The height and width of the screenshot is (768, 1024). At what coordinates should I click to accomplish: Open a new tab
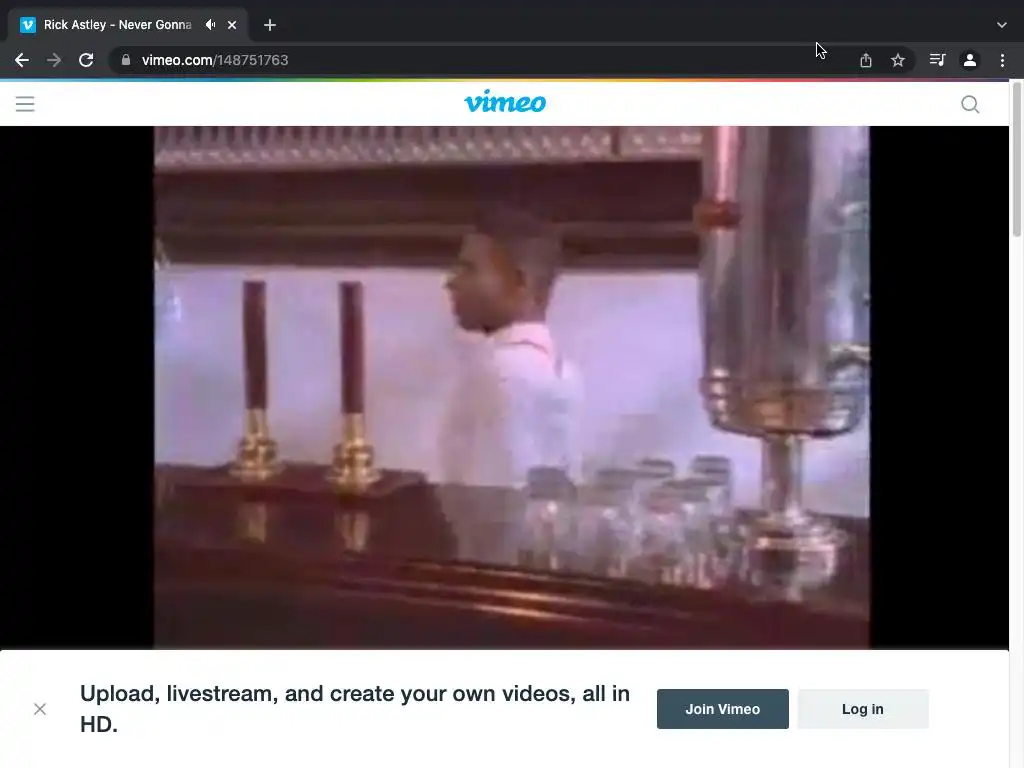270,25
